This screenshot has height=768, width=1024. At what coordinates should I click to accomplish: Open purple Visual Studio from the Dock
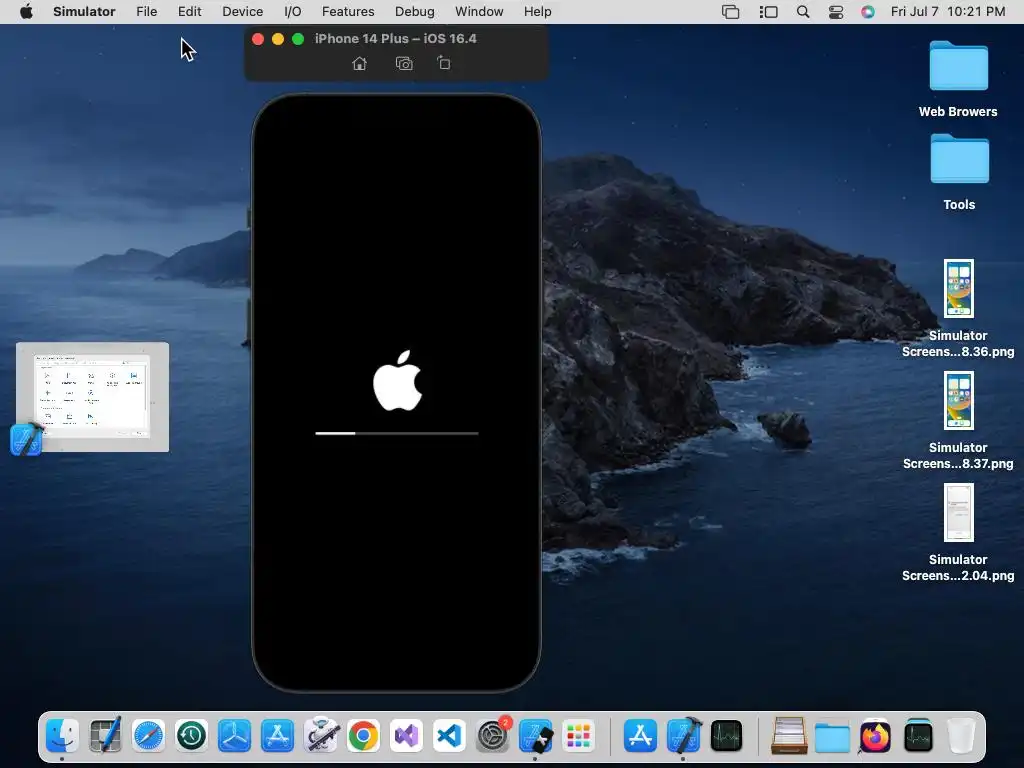click(x=406, y=736)
